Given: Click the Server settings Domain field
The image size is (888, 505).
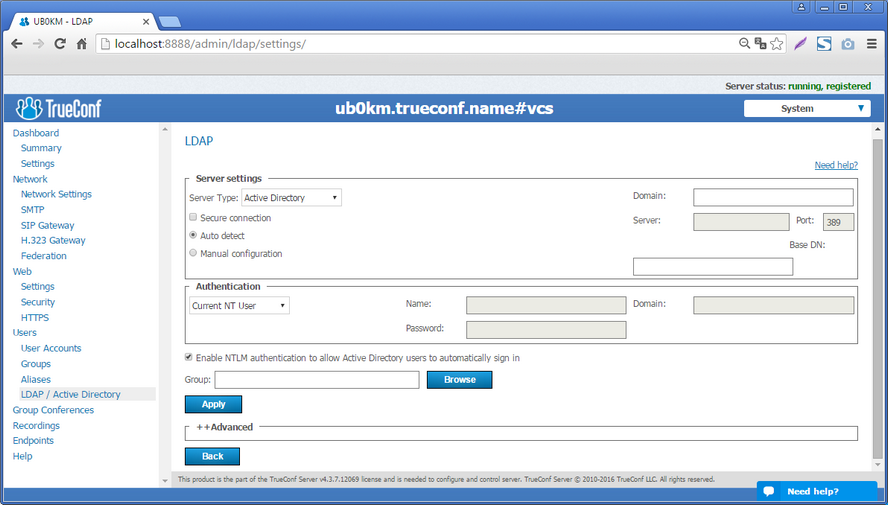Looking at the screenshot, I should tap(773, 197).
